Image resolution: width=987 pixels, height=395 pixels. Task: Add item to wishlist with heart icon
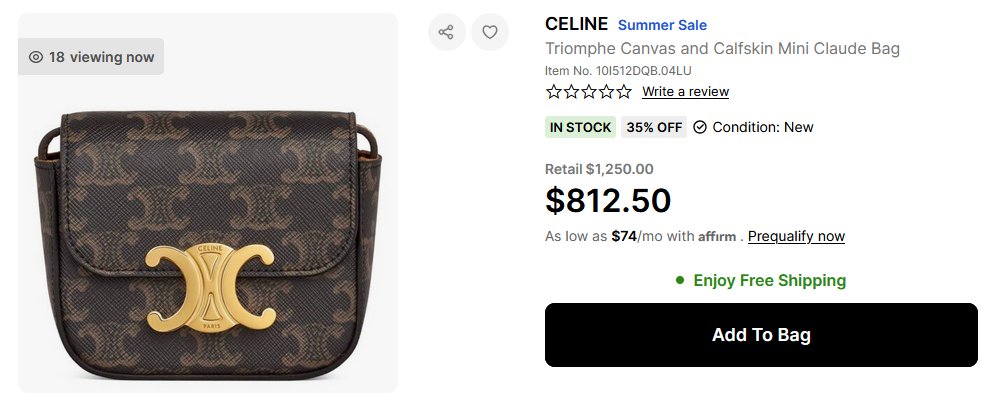[x=490, y=32]
